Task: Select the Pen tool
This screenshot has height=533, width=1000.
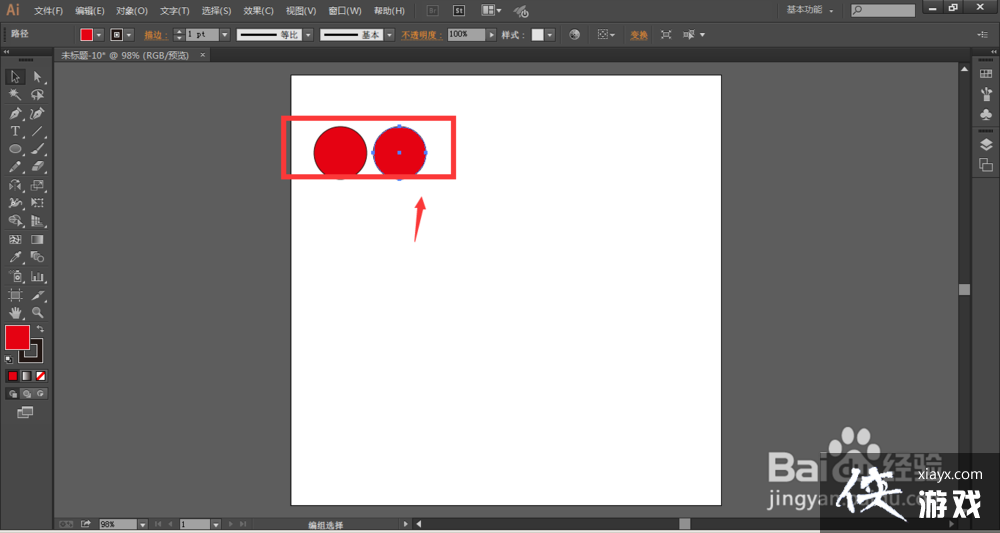Action: click(x=15, y=113)
